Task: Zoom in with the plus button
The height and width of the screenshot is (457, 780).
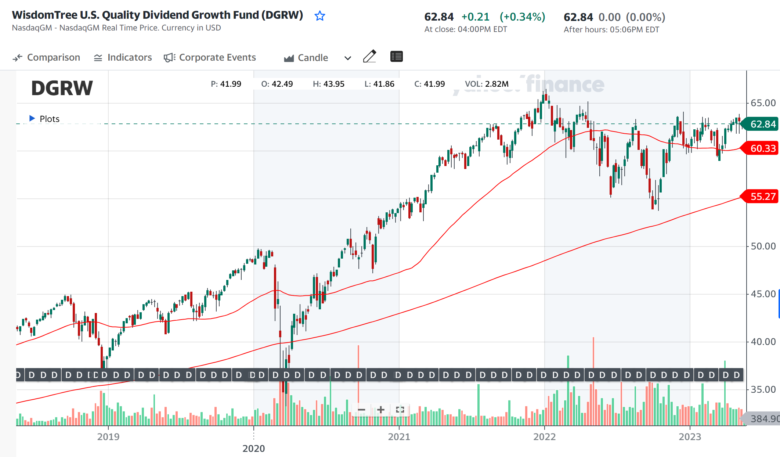Action: (x=381, y=410)
